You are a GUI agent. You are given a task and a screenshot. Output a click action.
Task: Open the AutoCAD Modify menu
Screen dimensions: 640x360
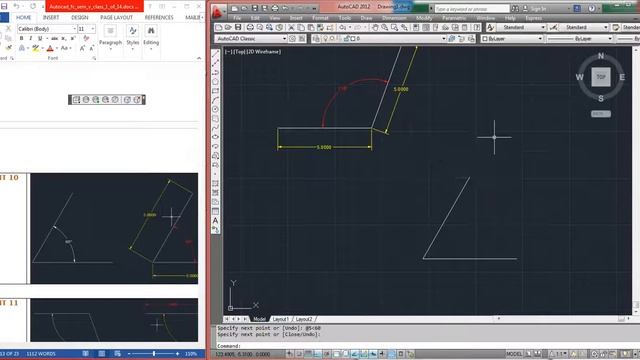424,18
